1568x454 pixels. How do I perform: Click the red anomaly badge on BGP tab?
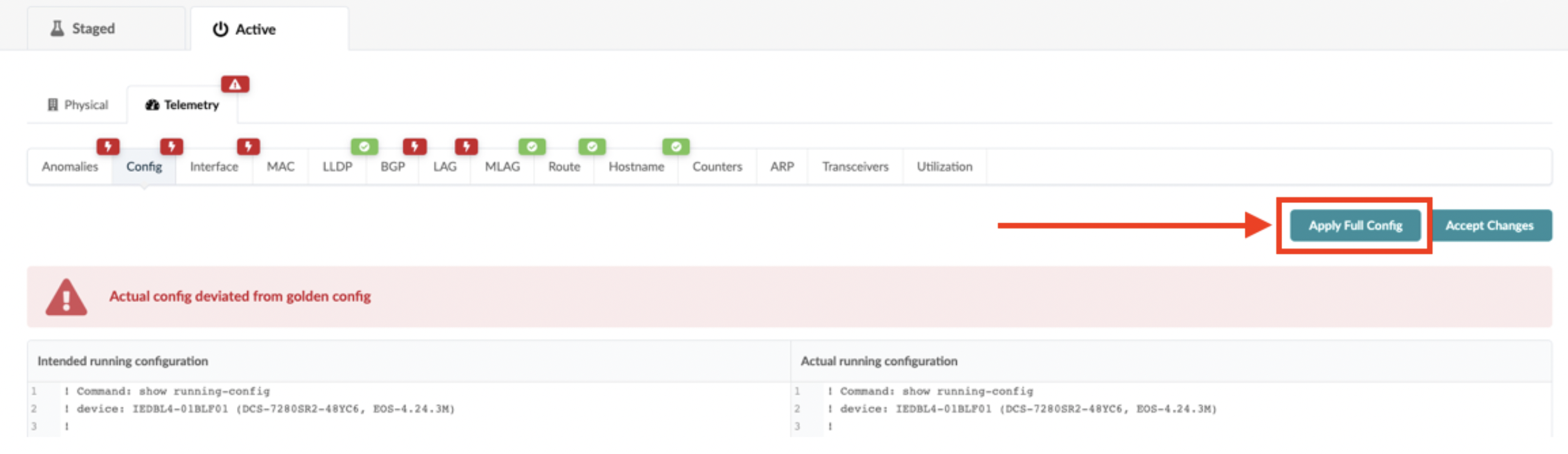(414, 147)
